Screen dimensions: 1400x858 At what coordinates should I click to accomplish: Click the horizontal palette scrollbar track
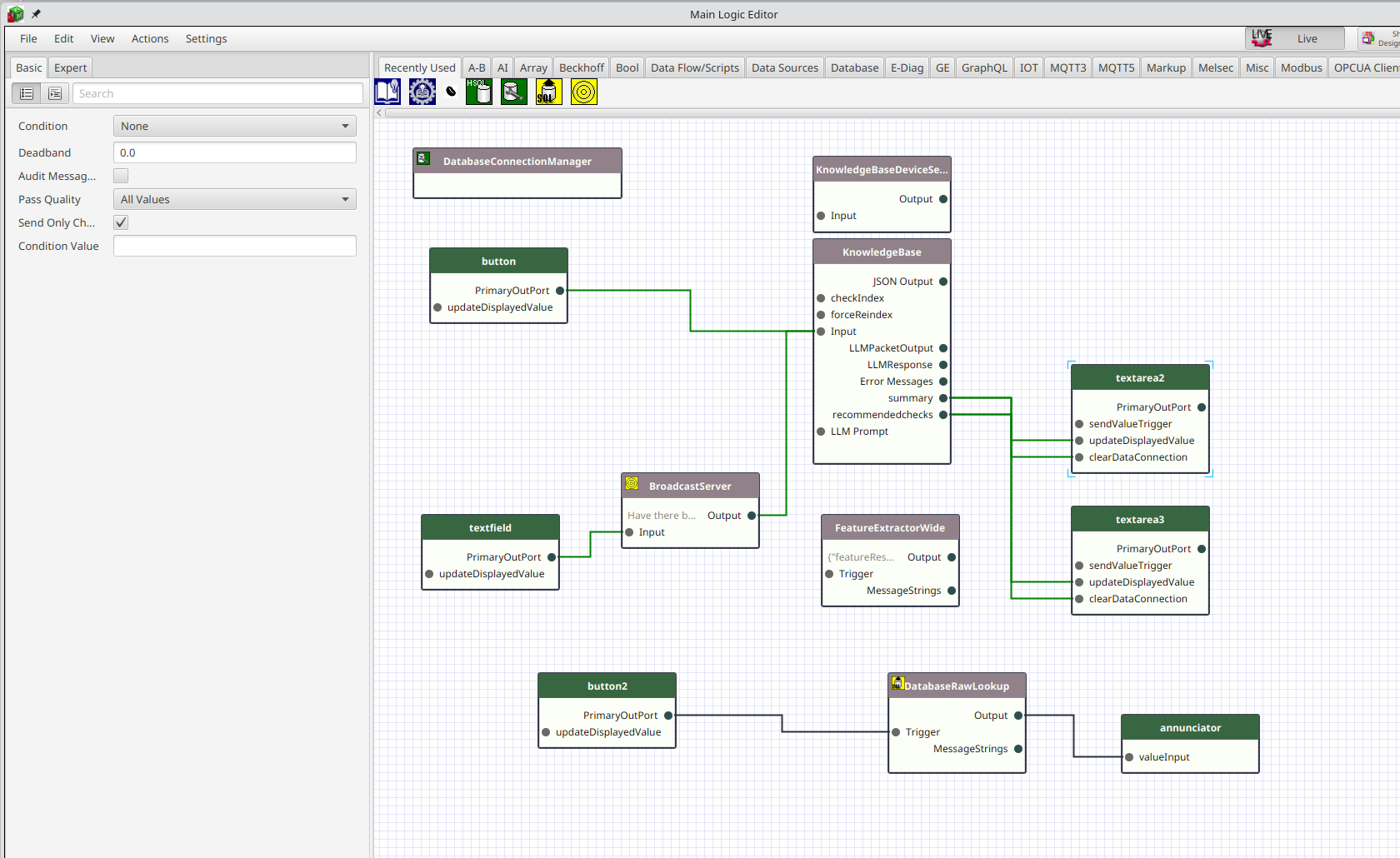click(892, 112)
